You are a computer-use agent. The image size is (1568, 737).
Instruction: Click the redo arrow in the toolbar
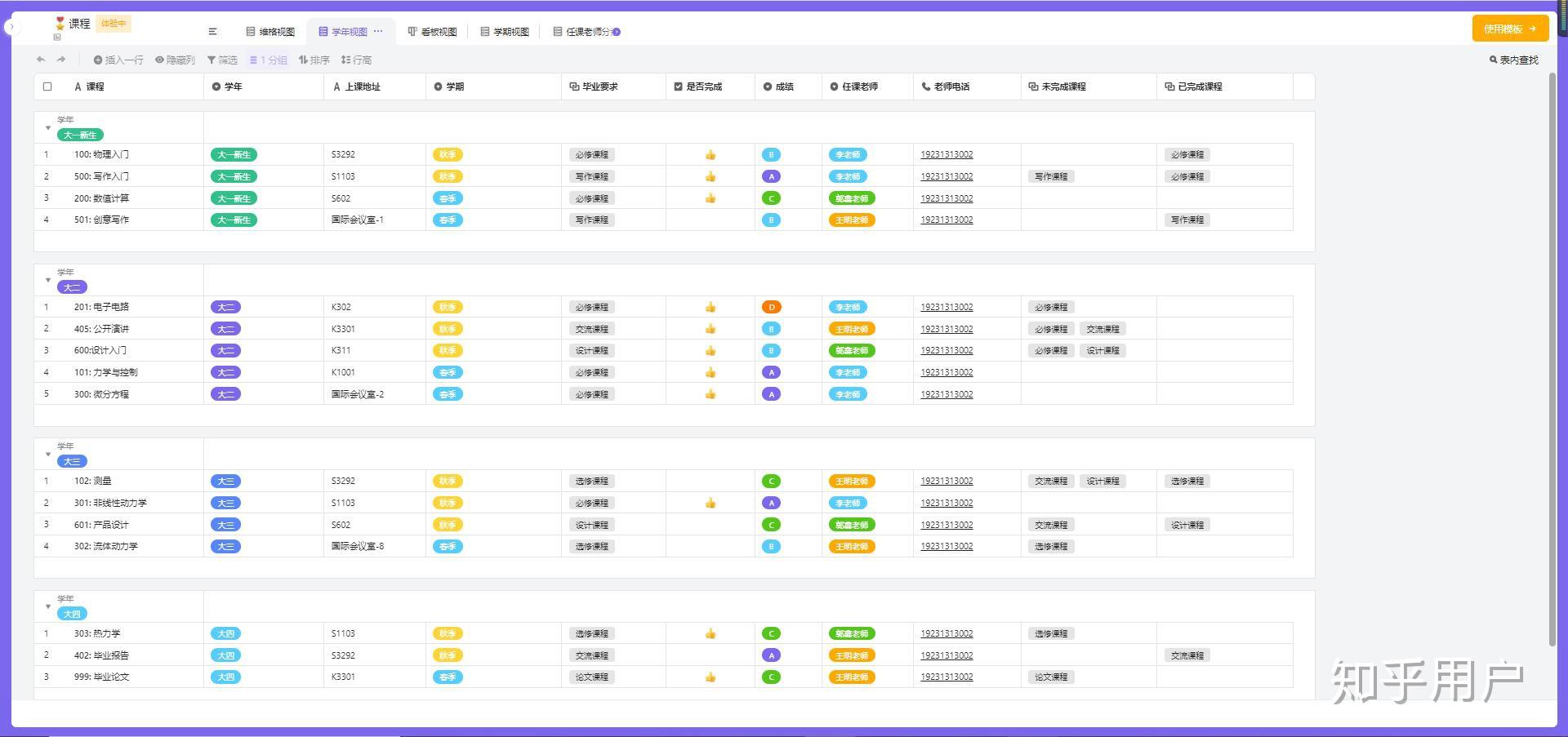[x=60, y=60]
